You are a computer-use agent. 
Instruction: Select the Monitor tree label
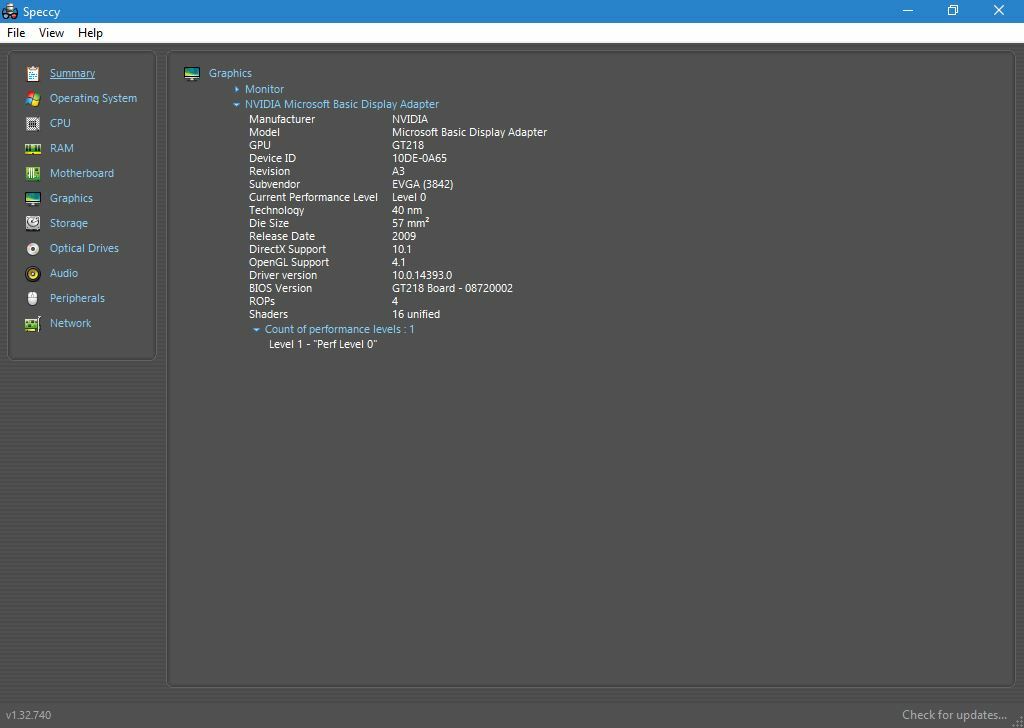point(264,89)
